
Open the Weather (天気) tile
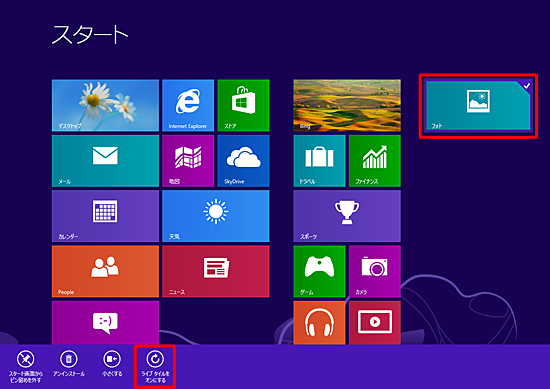point(216,216)
